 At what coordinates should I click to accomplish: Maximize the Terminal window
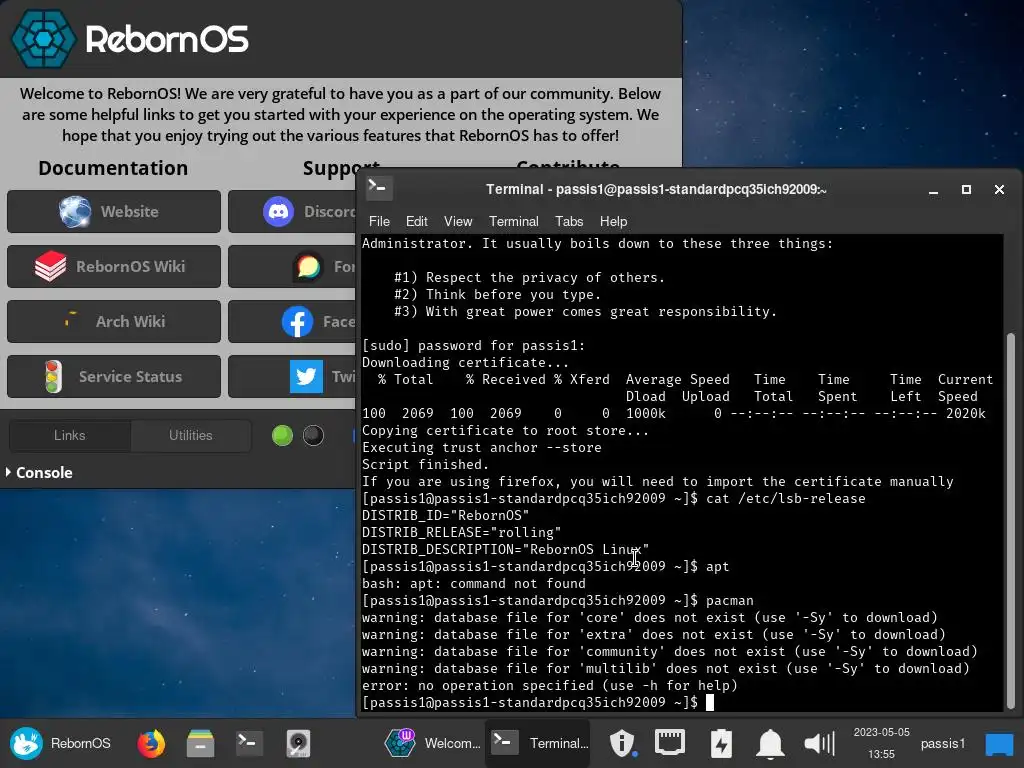tap(966, 189)
